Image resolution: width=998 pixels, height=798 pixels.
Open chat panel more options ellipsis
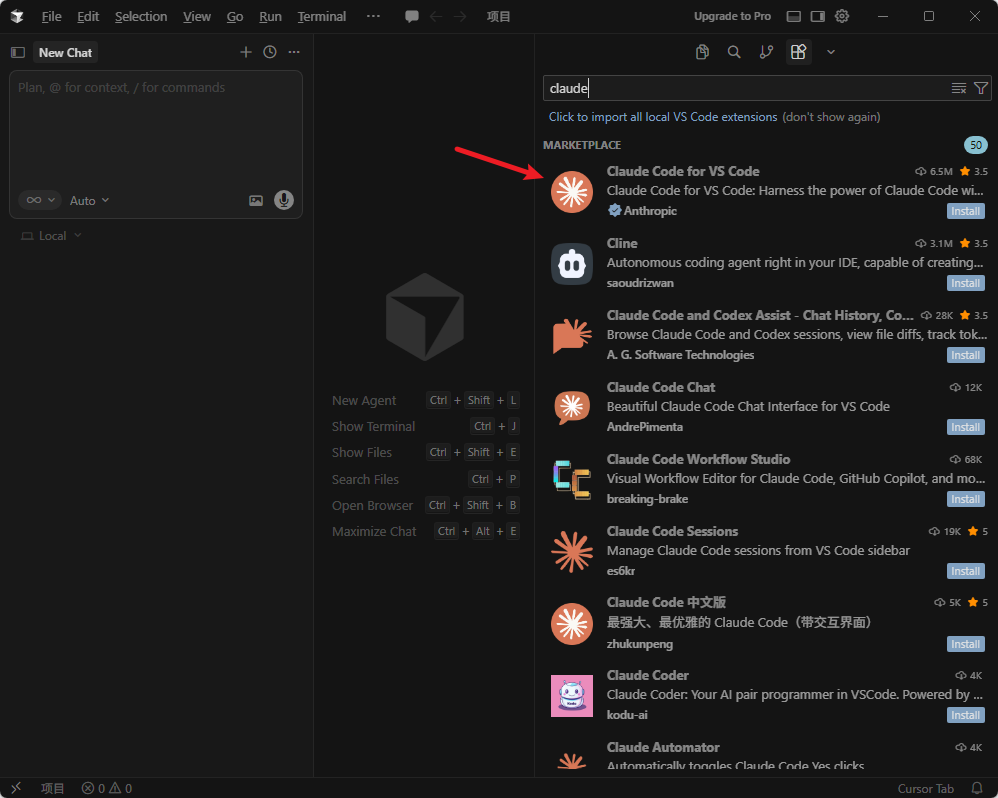(293, 52)
